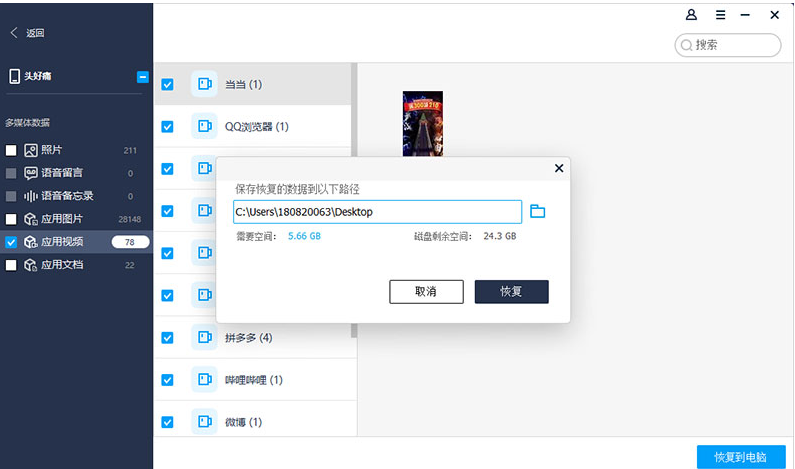
Task: Click the 5.66 GB required space value
Action: point(304,236)
